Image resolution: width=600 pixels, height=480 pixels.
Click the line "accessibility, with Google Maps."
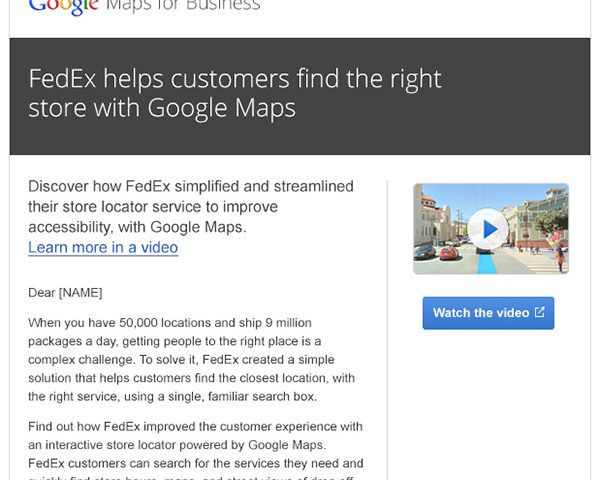pos(137,227)
